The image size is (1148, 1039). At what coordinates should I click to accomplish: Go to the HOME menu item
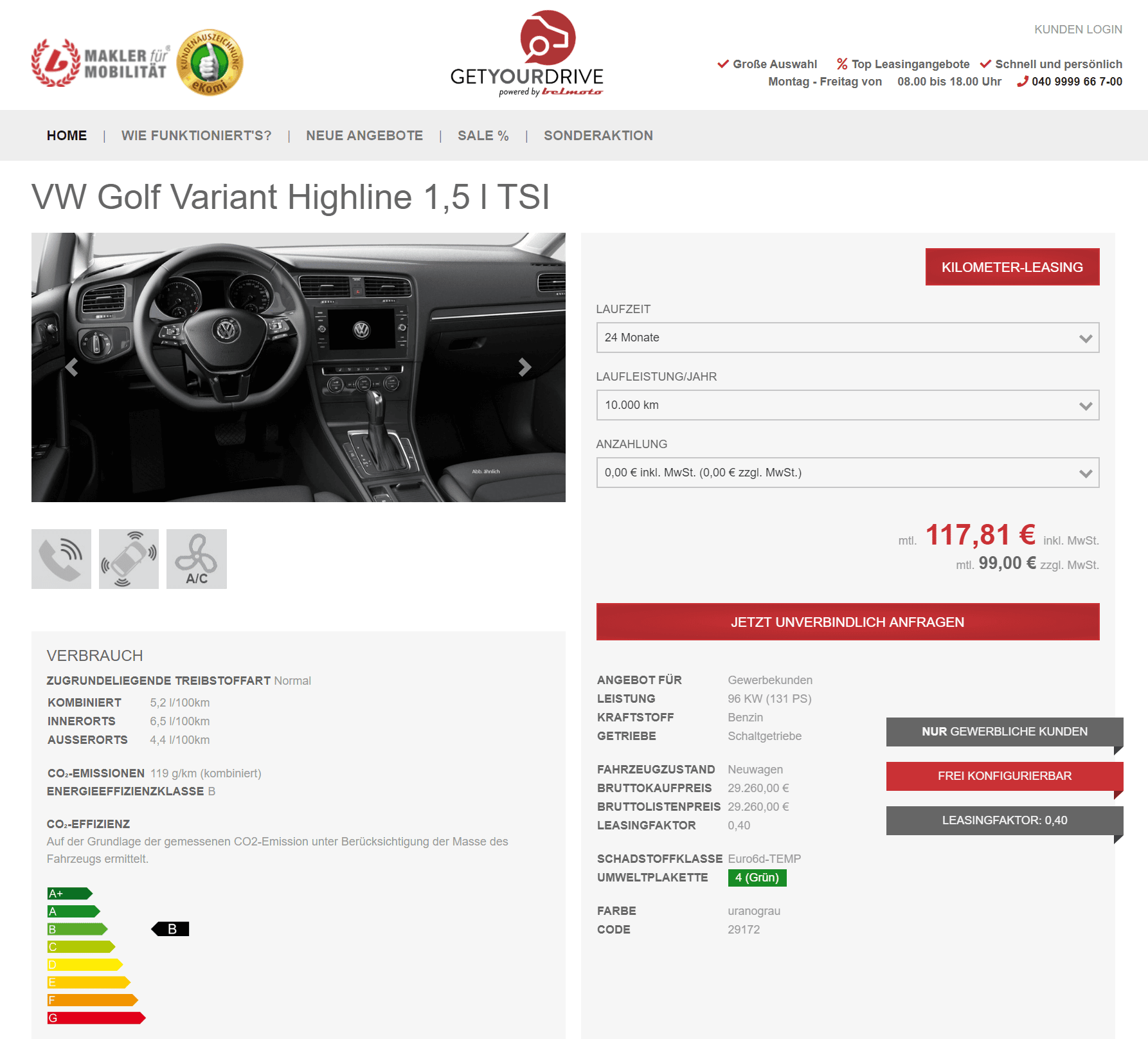67,136
